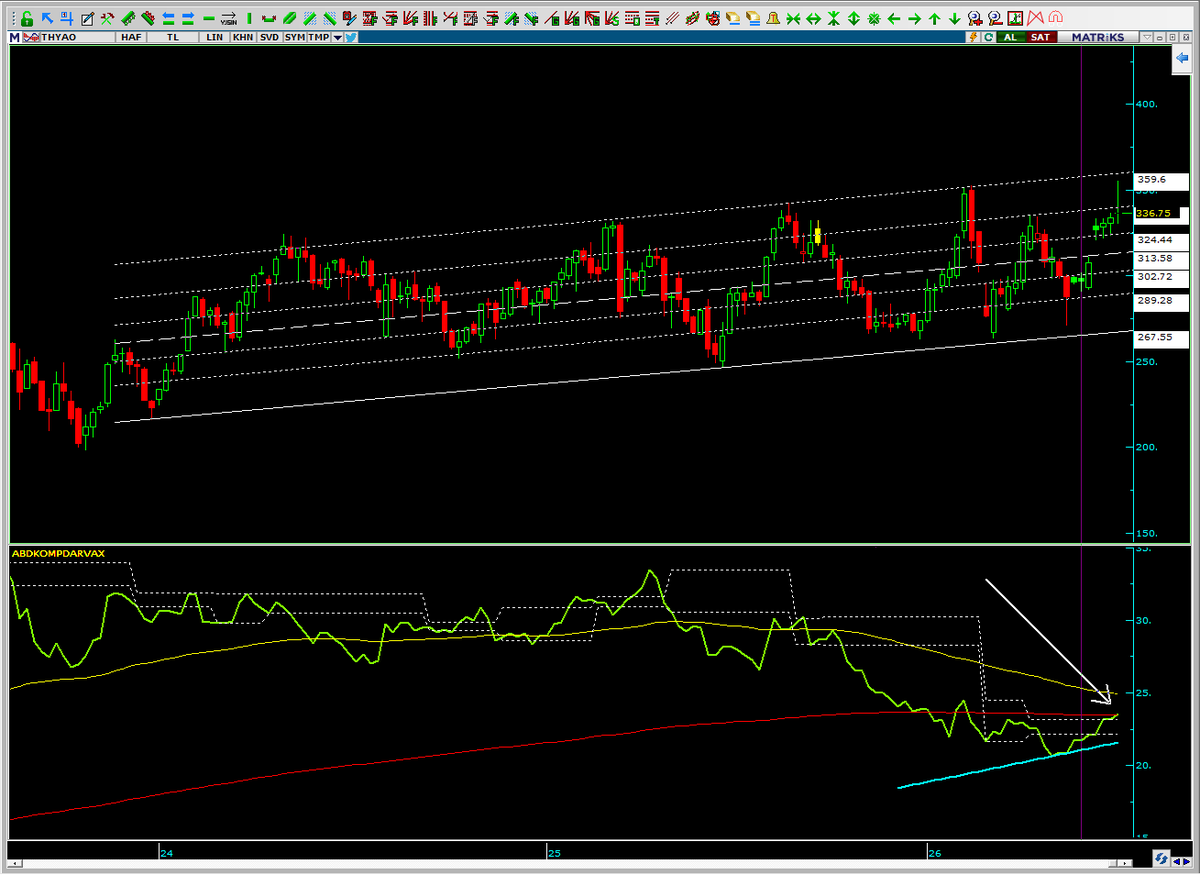Click the crossed hammers tools icon

[x=107, y=19]
